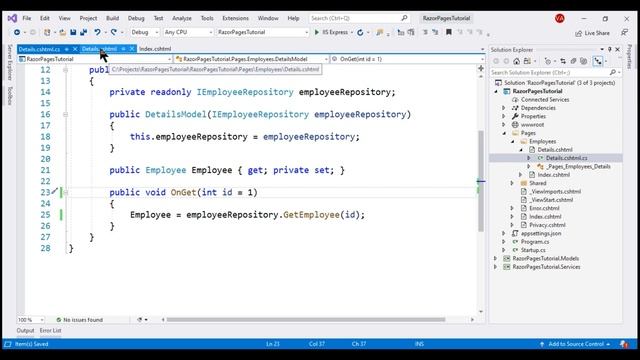Toggle pin on Details.cshtml.cs tab
The height and width of the screenshot is (360, 640).
coord(67,49)
